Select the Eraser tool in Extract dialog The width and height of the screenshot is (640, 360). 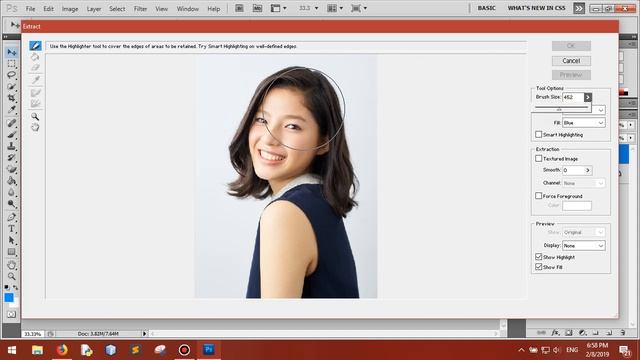click(35, 67)
